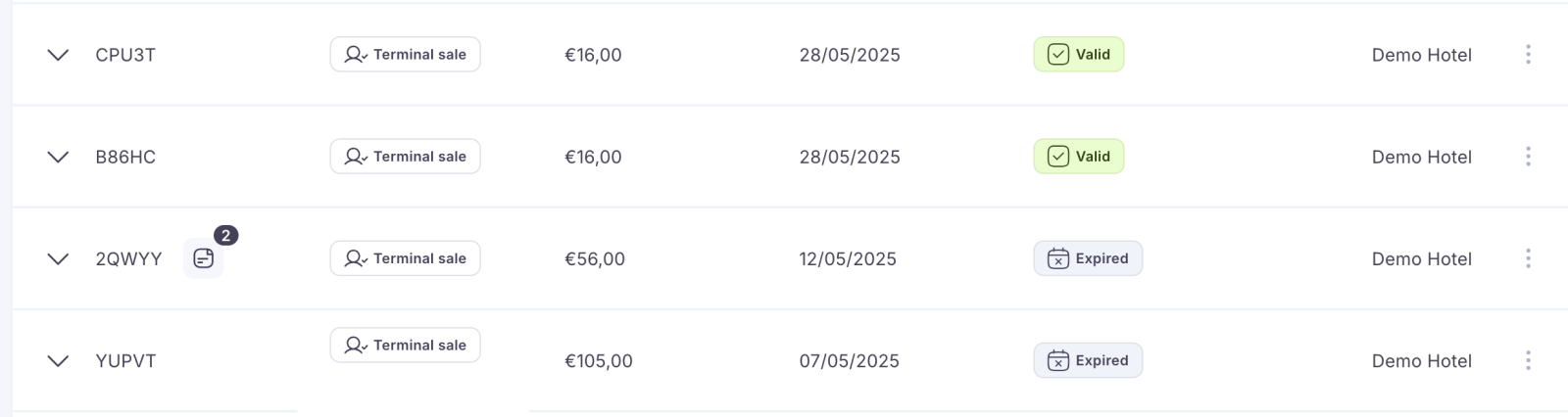Click Demo Hotel in the 2QWYY row
The width and height of the screenshot is (1568, 417).
tap(1421, 258)
